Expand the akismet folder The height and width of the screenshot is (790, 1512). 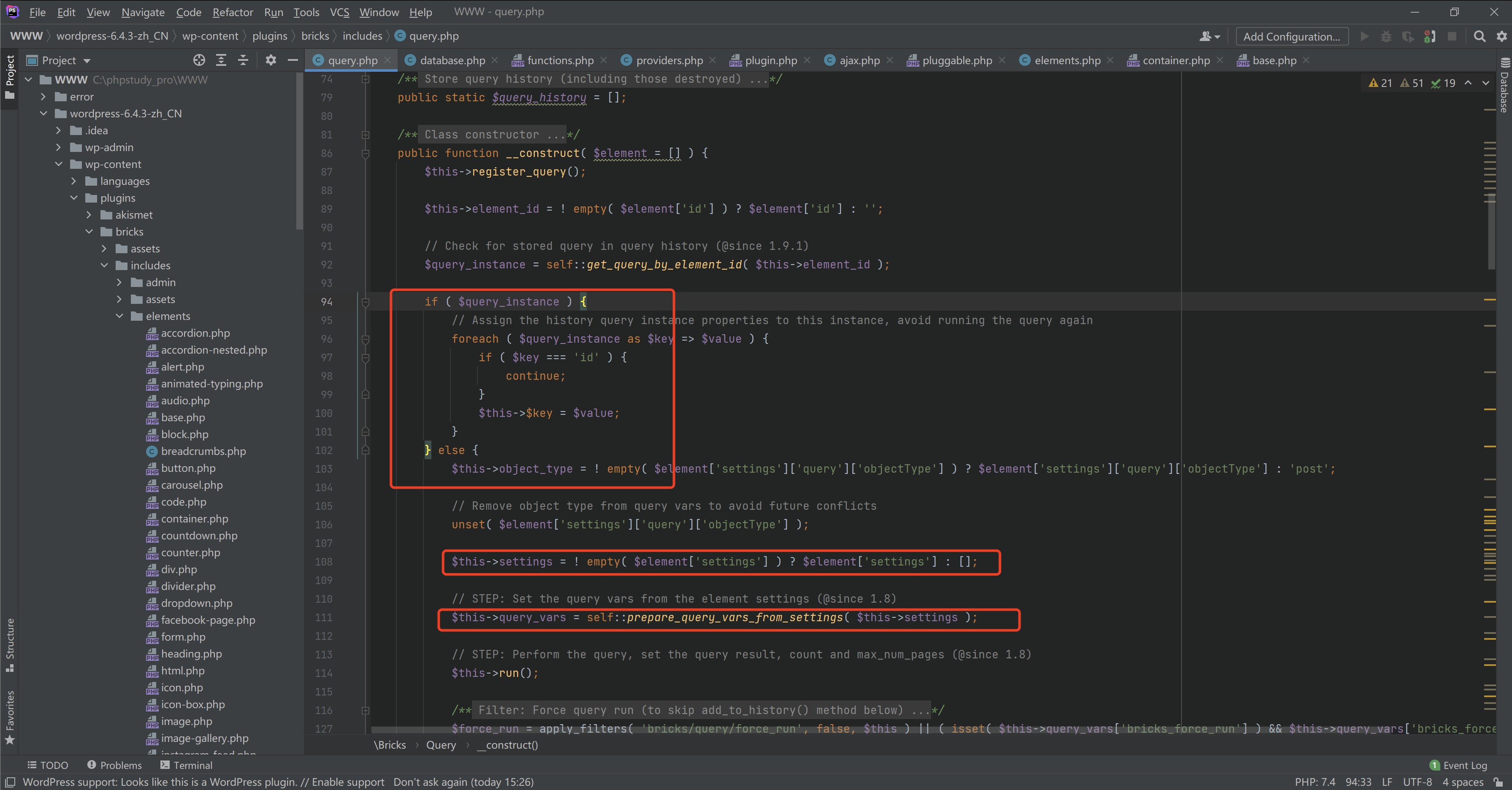pos(89,215)
